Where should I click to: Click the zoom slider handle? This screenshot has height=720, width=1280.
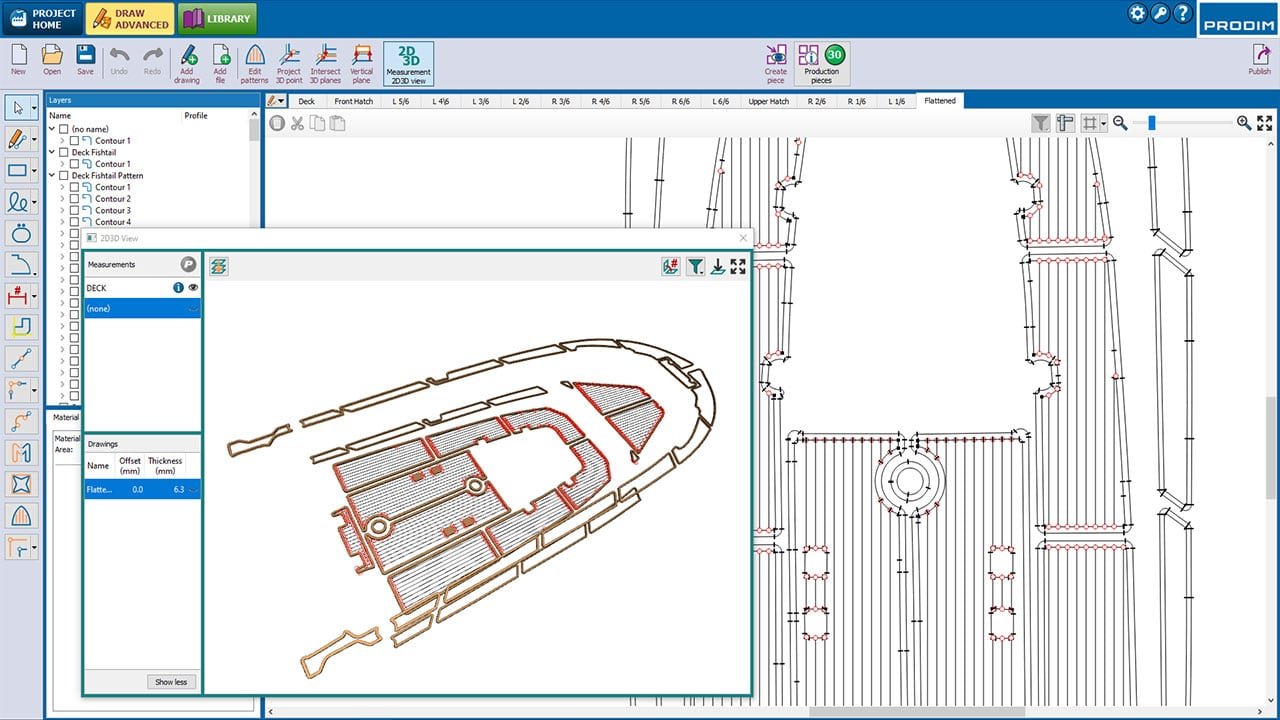[1152, 122]
